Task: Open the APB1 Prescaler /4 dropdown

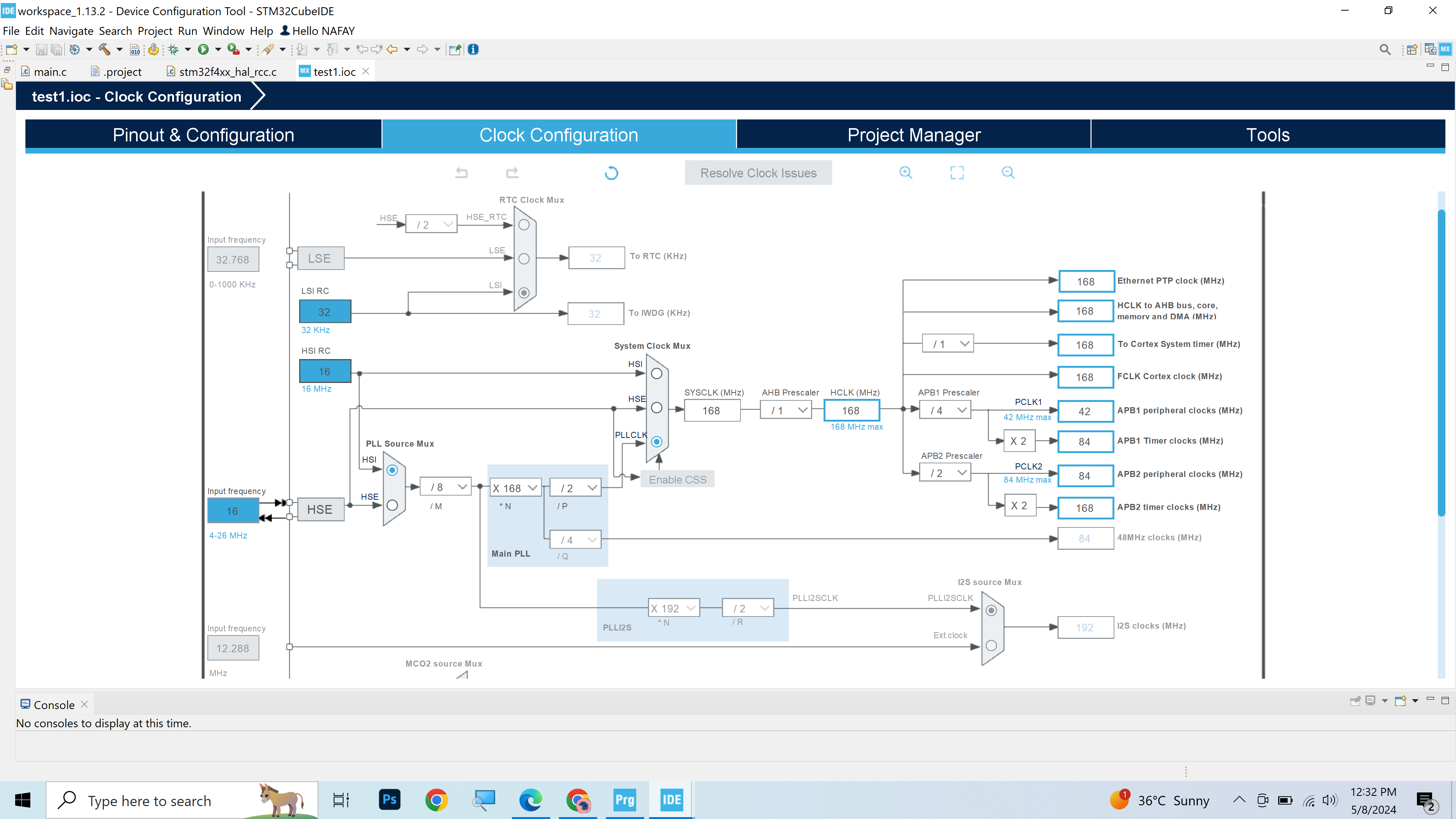Action: pos(945,410)
